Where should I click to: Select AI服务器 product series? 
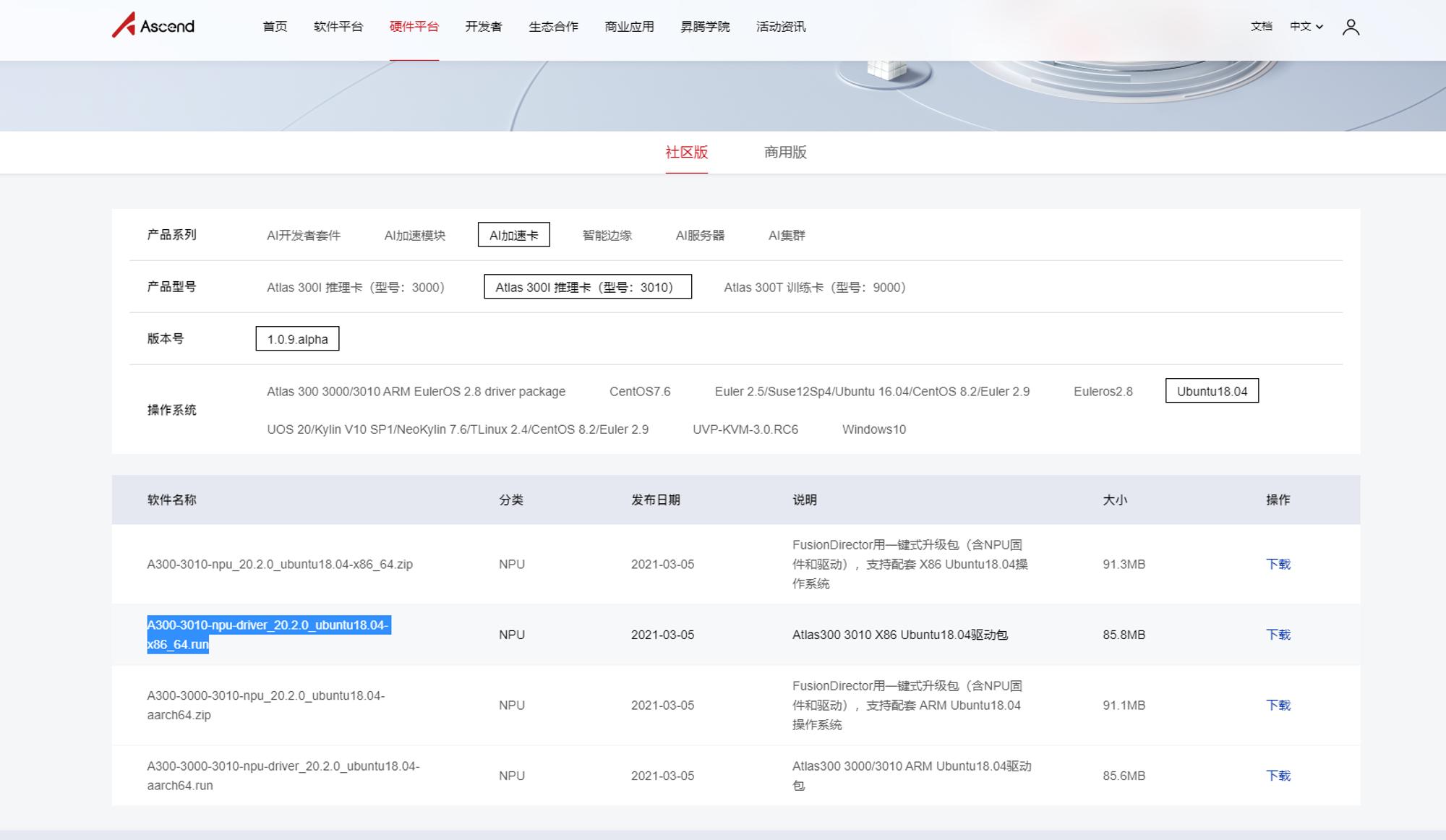point(700,235)
